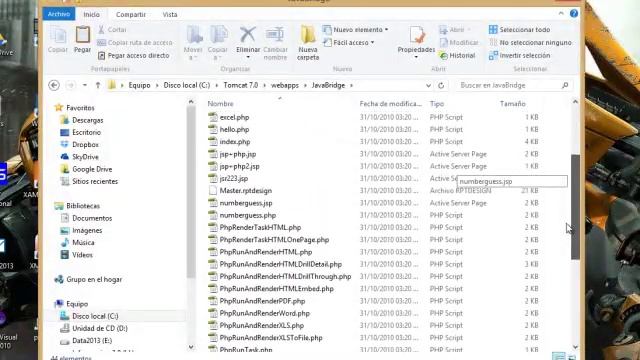
Task: Click Equipo in the address breadcrumb
Action: (x=140, y=85)
